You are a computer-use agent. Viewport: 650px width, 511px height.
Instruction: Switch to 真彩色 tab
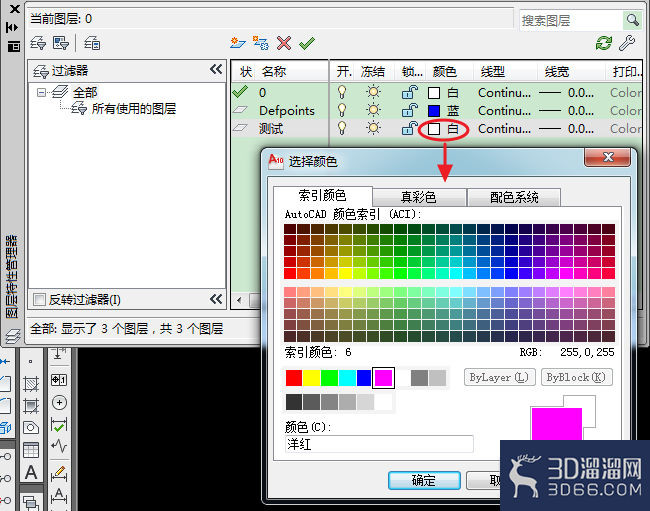tap(419, 197)
